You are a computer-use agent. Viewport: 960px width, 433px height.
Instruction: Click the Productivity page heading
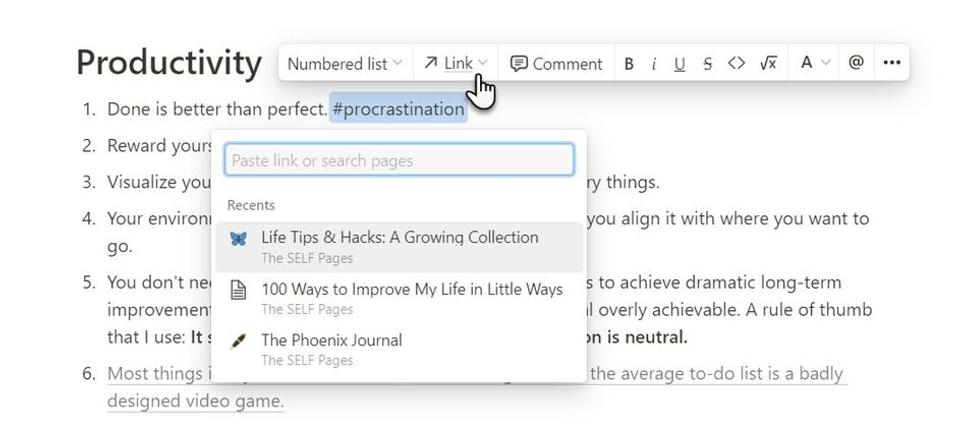(x=169, y=62)
